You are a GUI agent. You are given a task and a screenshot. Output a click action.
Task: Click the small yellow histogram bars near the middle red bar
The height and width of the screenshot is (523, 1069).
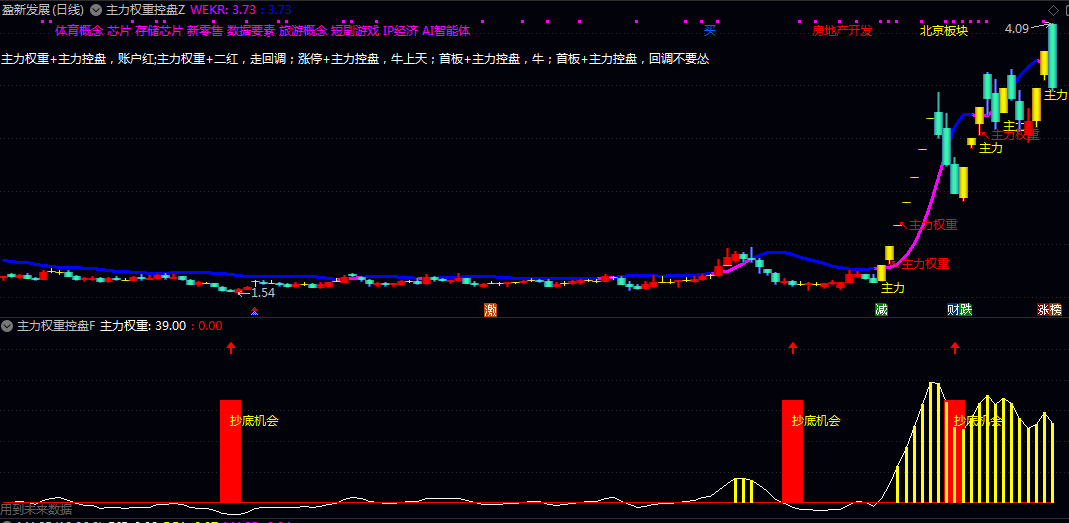pyautogui.click(x=744, y=490)
